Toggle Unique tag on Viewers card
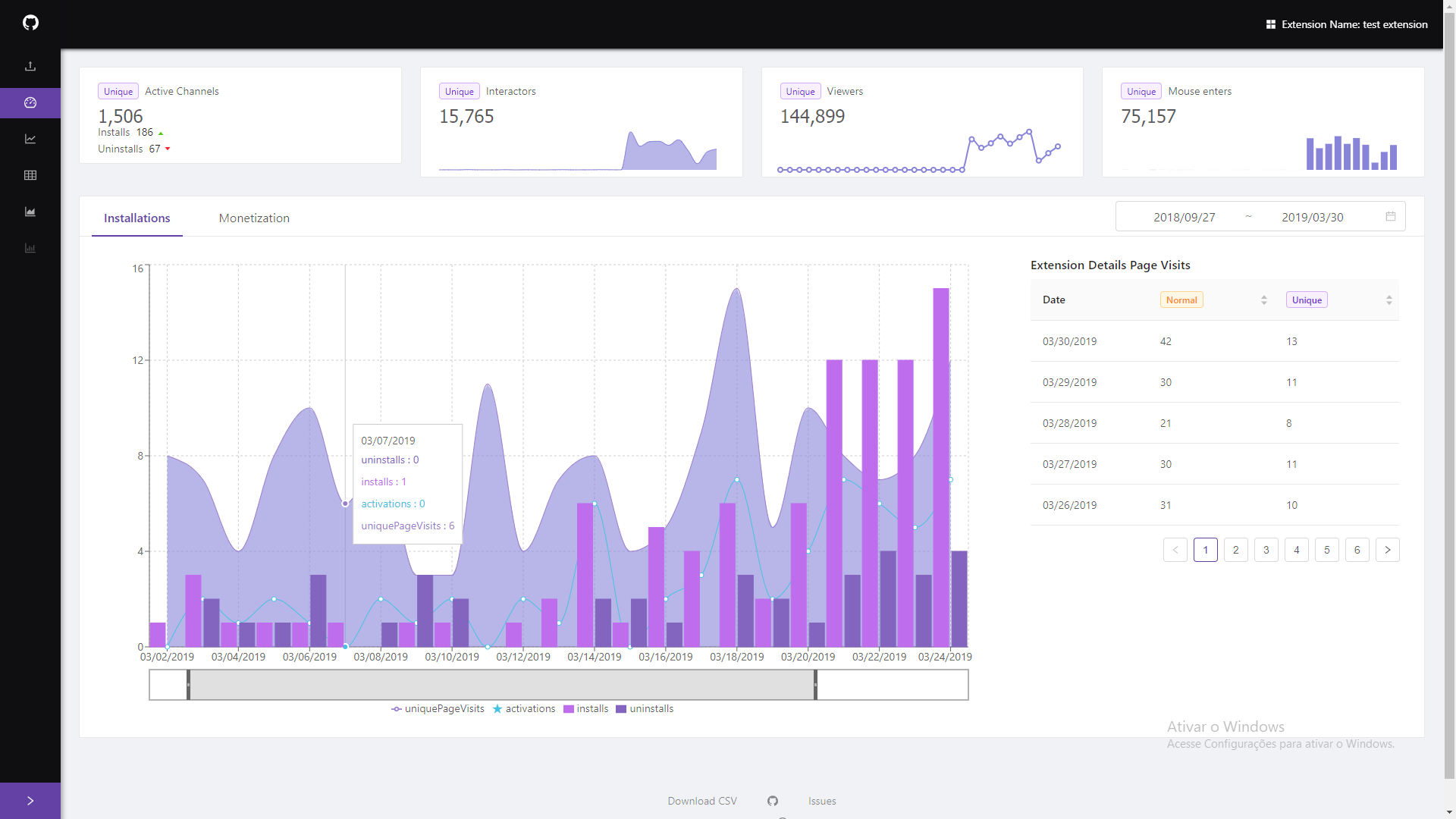 click(800, 91)
